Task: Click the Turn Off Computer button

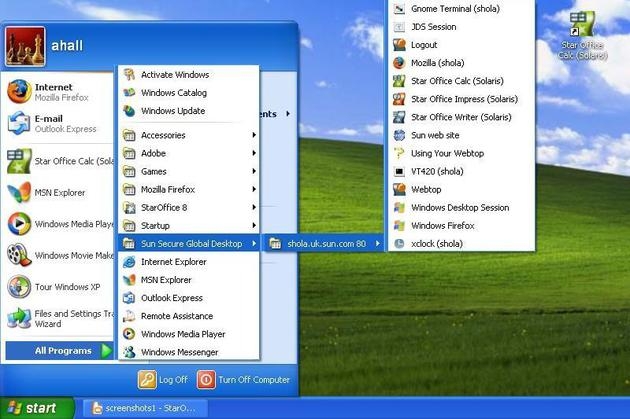Action: 243,380
